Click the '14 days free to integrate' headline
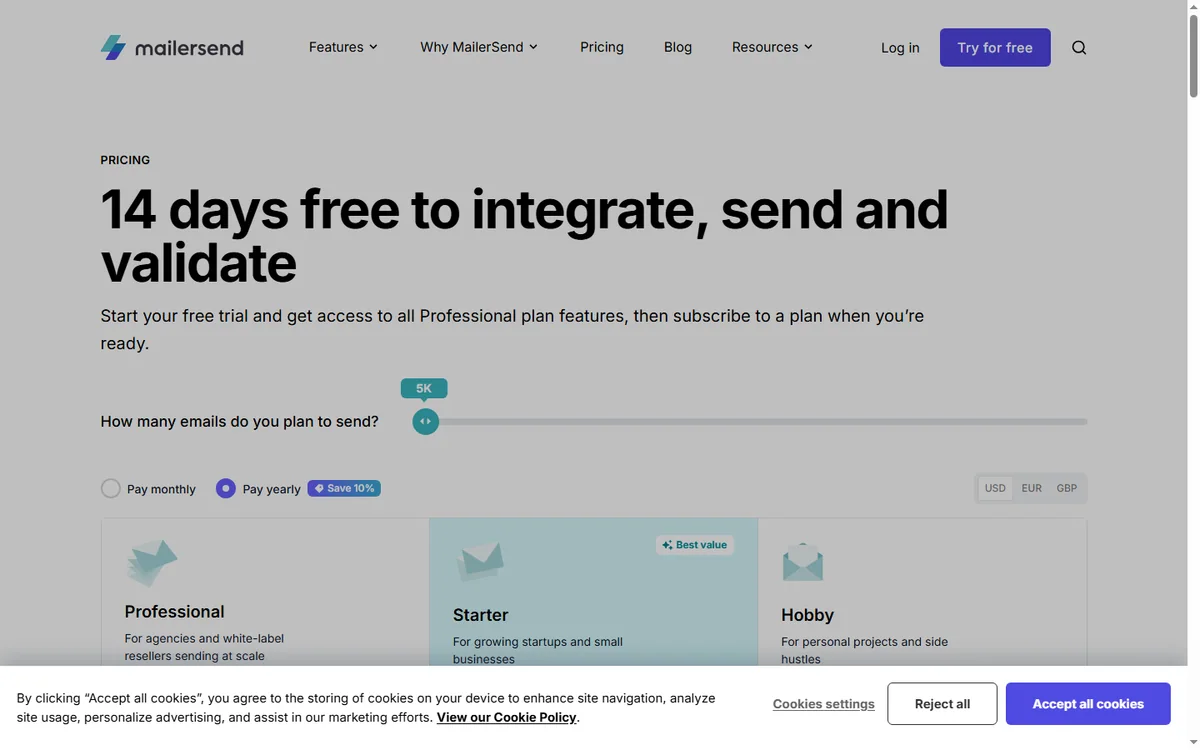1200x750 pixels. pos(524,236)
